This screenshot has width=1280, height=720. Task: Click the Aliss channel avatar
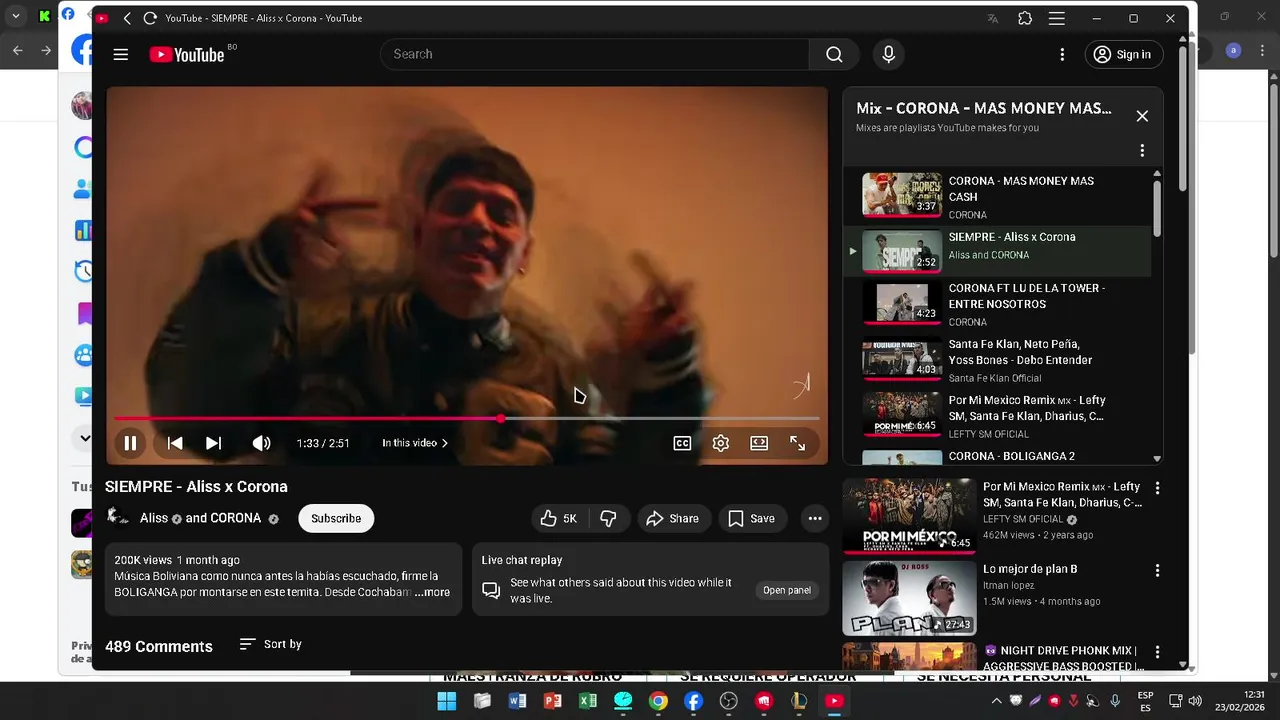pos(118,518)
